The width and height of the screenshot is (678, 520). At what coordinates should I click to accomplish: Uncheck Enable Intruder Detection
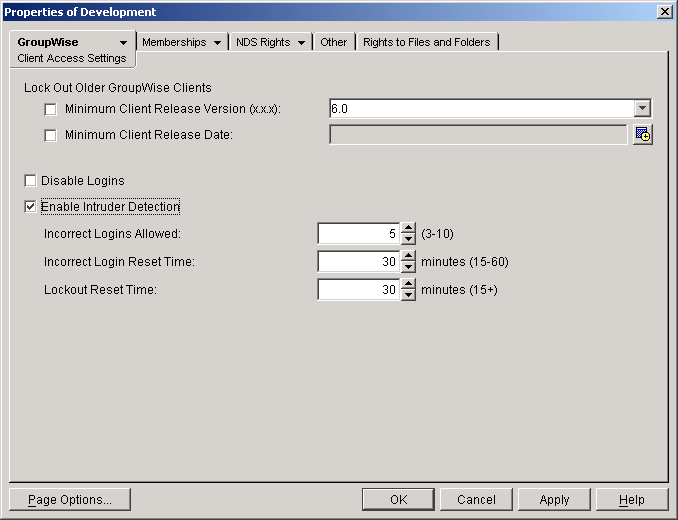click(x=30, y=207)
